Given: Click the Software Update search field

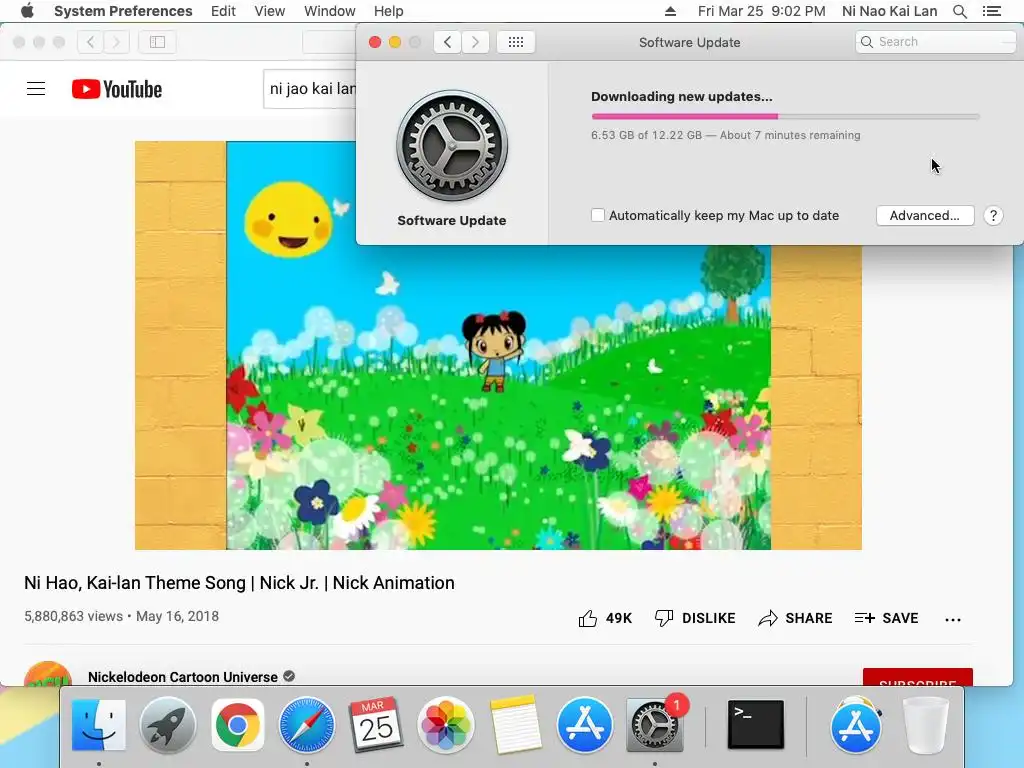Looking at the screenshot, I should (x=935, y=42).
